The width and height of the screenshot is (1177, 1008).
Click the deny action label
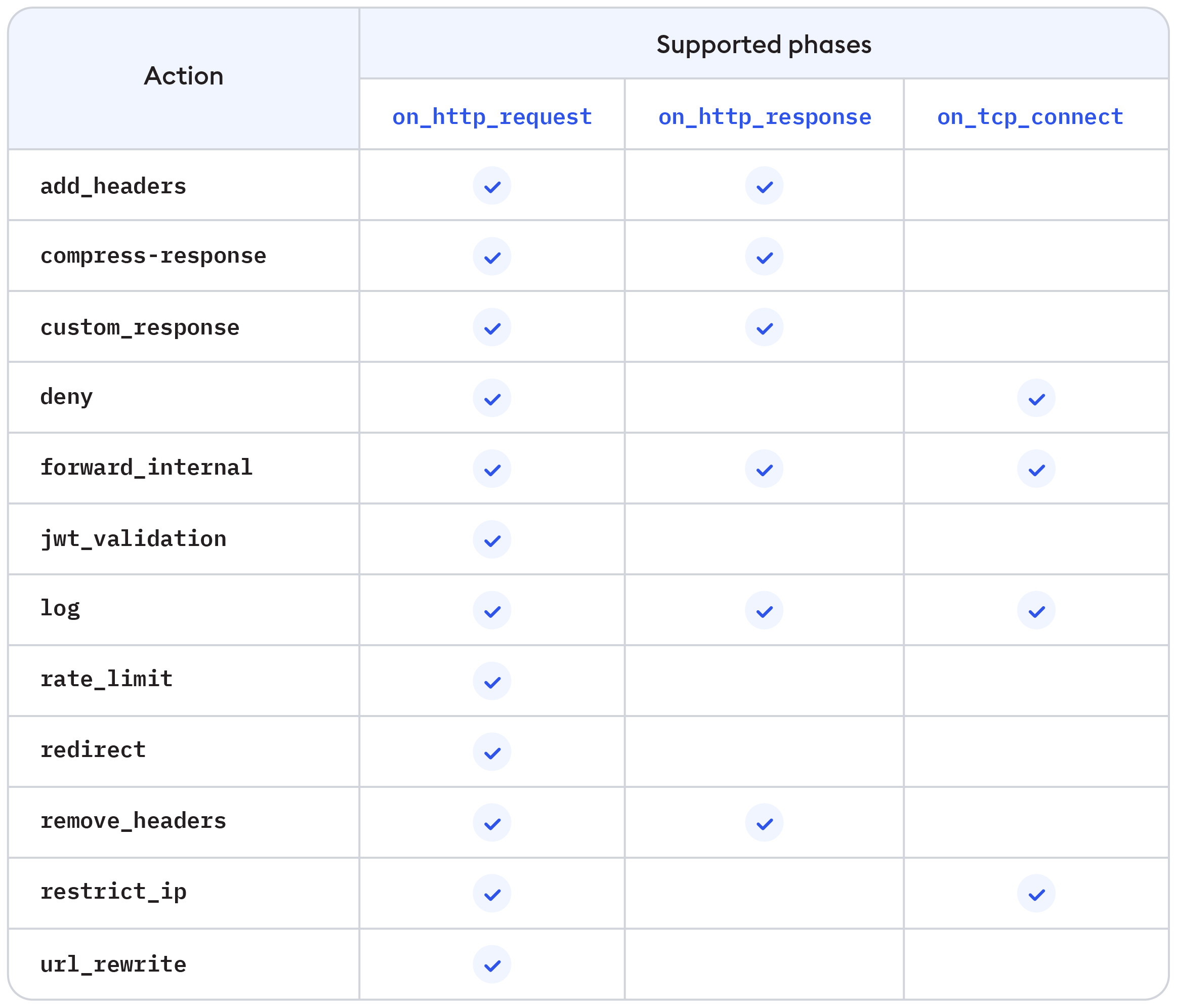(x=66, y=397)
